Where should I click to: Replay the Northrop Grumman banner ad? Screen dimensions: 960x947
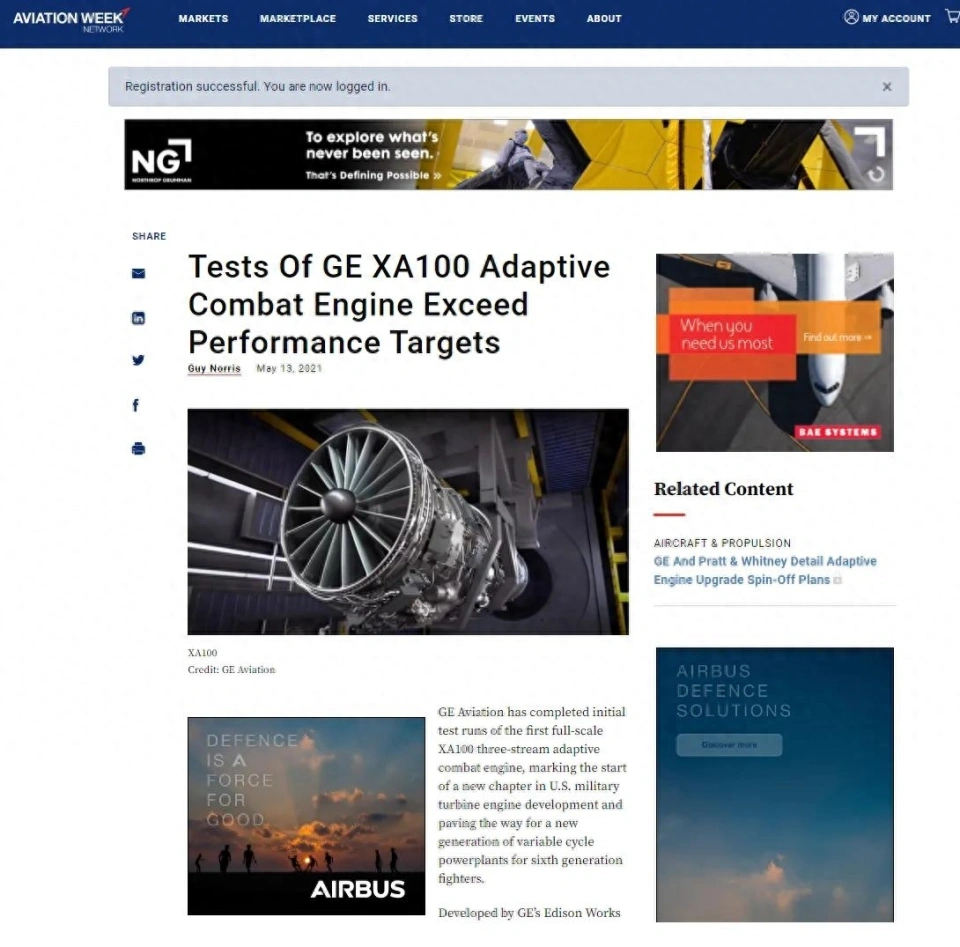click(x=876, y=174)
